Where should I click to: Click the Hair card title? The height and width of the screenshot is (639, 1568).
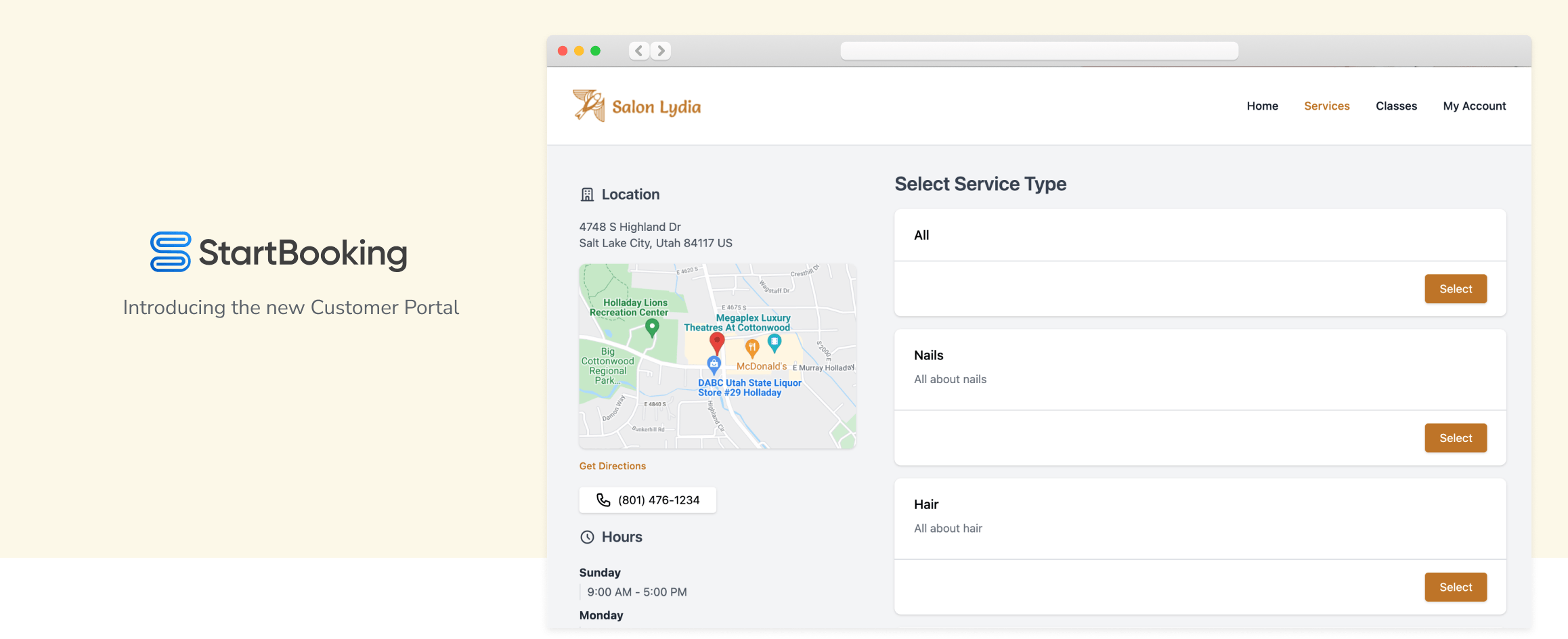[926, 504]
